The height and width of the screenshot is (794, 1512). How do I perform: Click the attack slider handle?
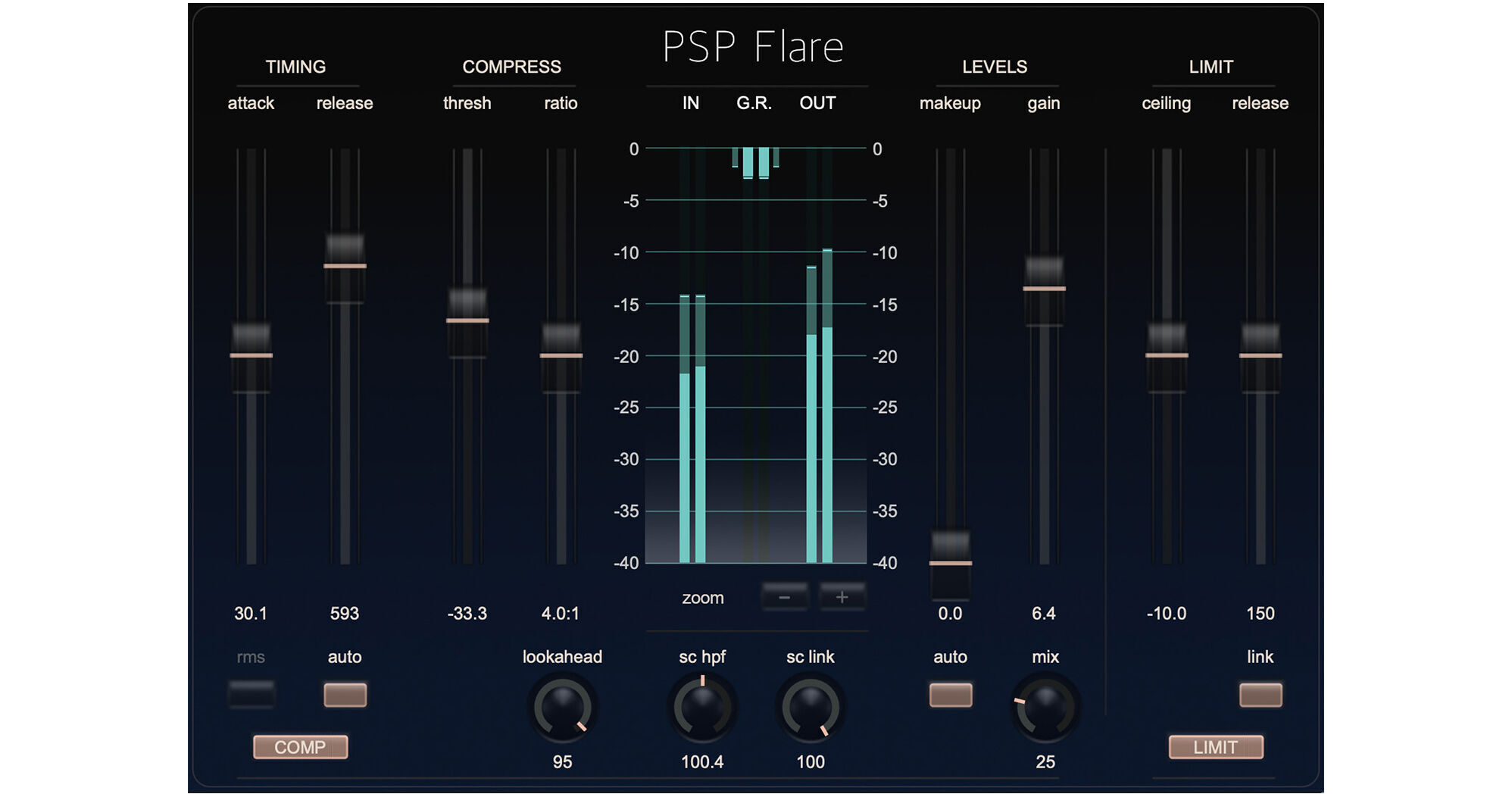(x=251, y=355)
